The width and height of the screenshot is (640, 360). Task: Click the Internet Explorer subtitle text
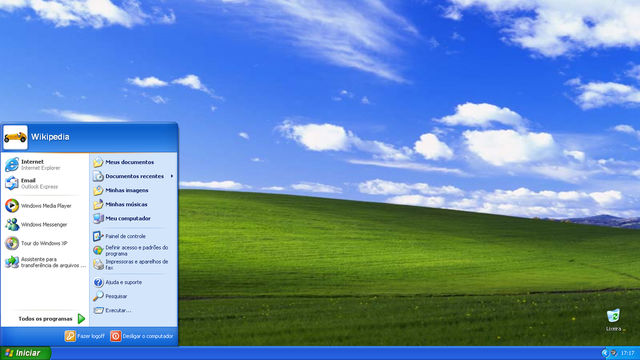click(40, 168)
